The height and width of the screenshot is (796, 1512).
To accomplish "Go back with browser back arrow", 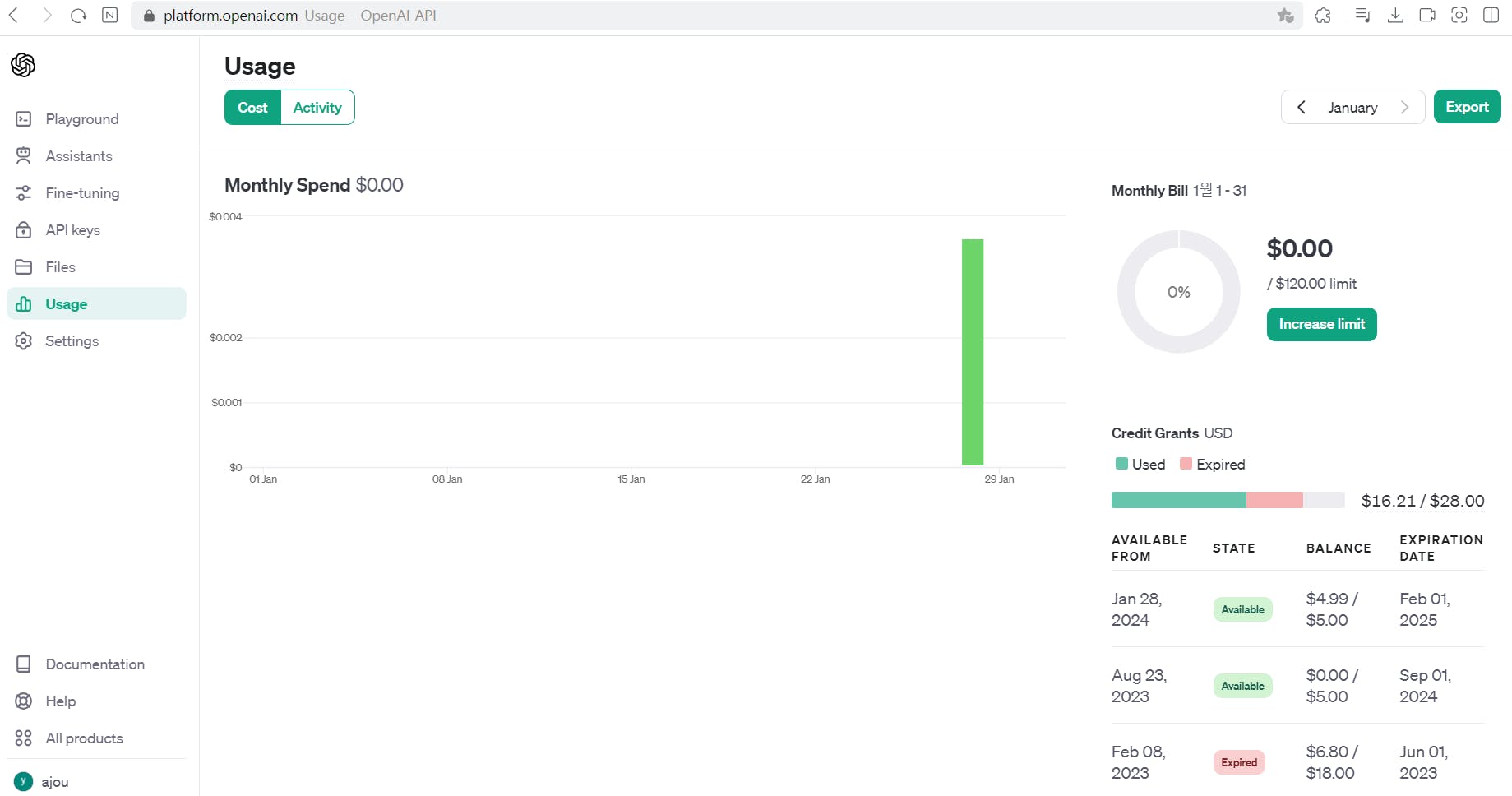I will click(x=14, y=15).
